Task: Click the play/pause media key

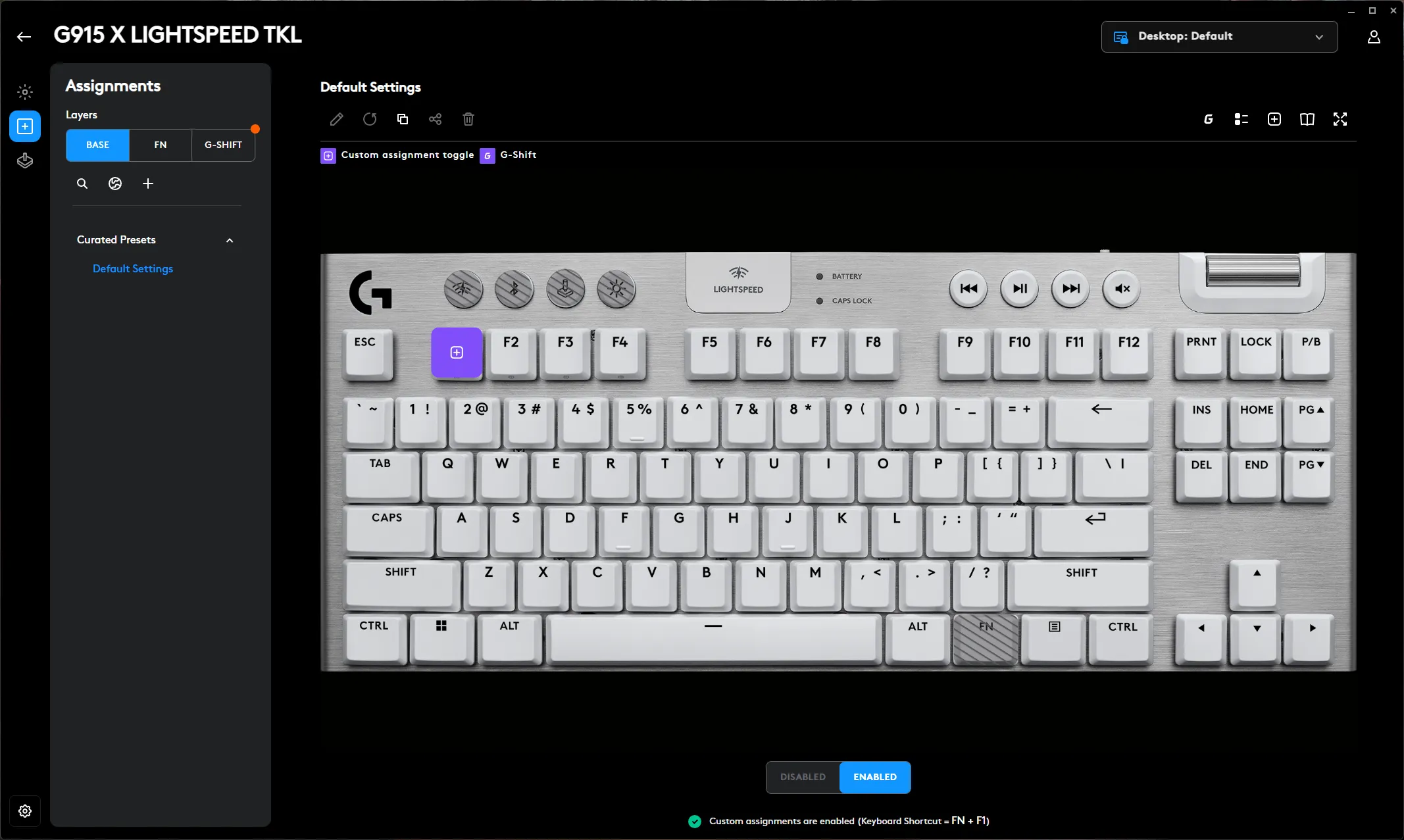Action: coord(1020,289)
